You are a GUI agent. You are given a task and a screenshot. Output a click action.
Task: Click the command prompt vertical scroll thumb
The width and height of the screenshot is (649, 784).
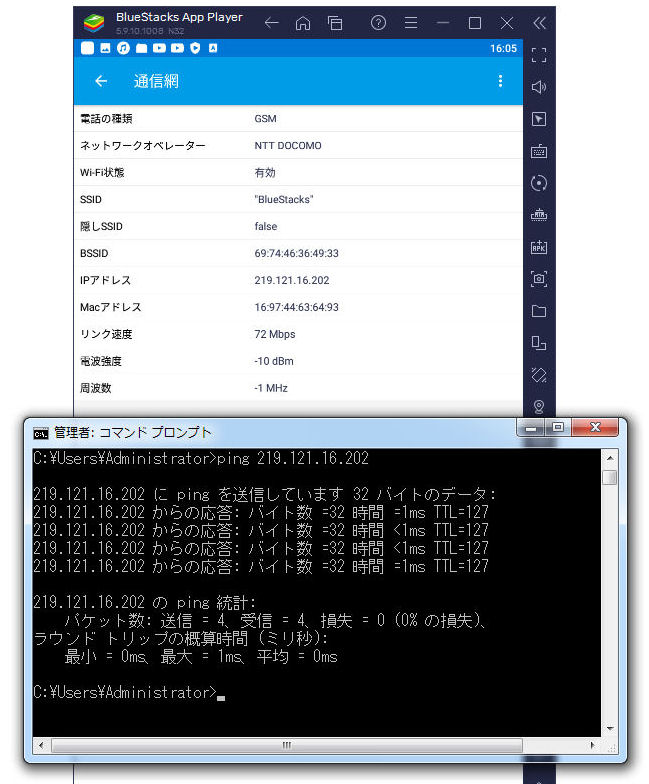610,477
